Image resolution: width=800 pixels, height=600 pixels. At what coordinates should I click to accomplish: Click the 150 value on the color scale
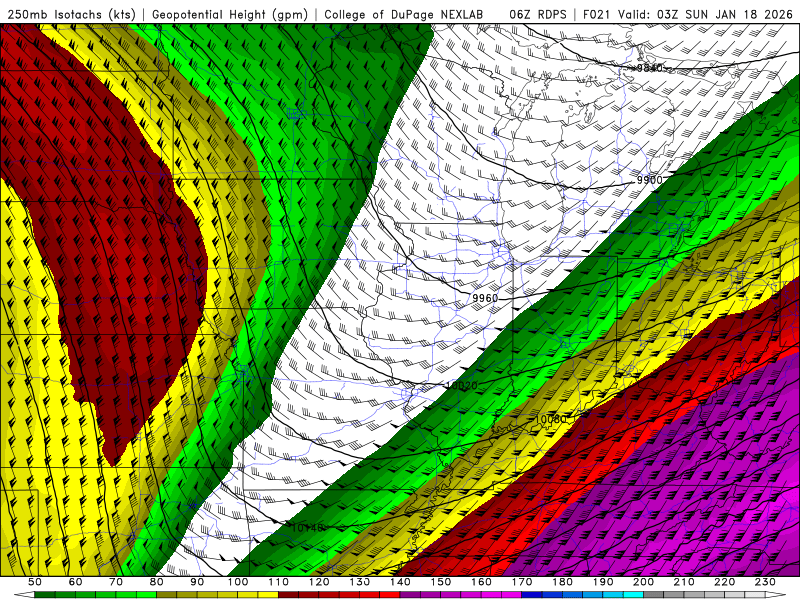(x=441, y=582)
